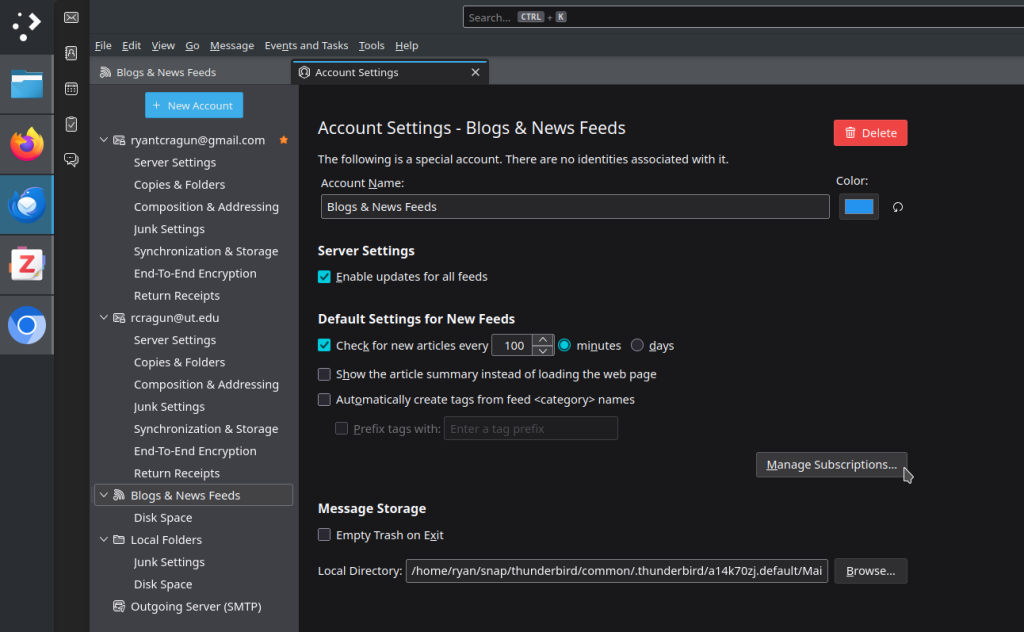Open the Mail space icon
The width and height of the screenshot is (1024, 632).
click(71, 17)
